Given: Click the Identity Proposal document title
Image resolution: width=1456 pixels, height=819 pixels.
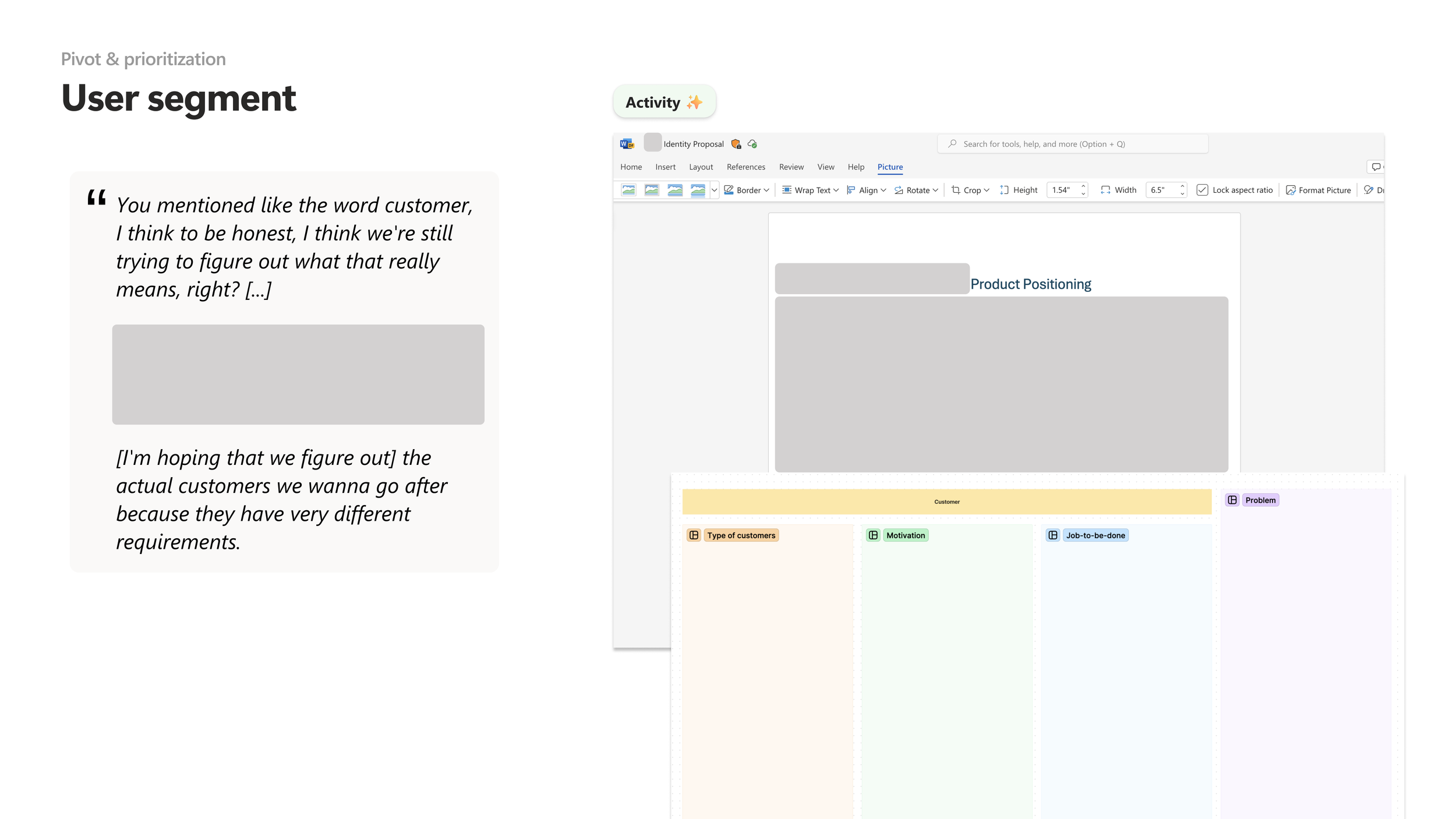Looking at the screenshot, I should click(x=693, y=144).
